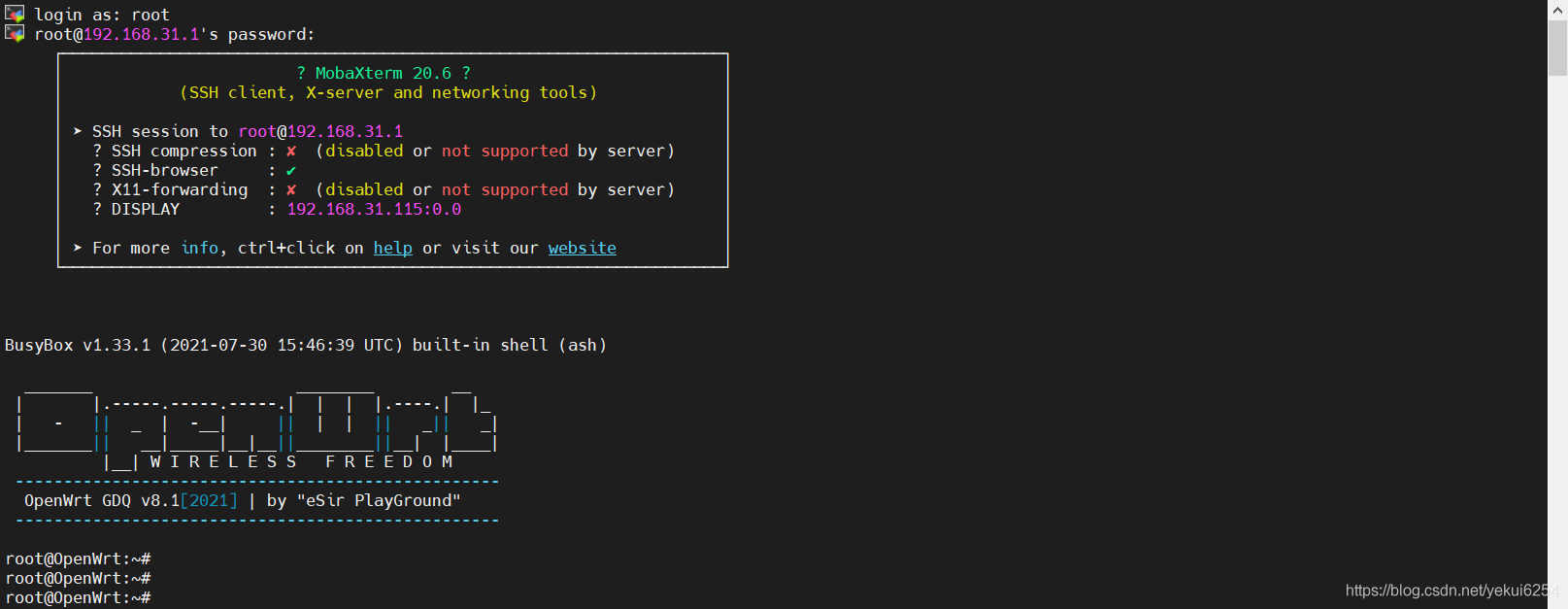Click the blue 'info' word in the banner
The image size is (1568, 609).
[200, 248]
